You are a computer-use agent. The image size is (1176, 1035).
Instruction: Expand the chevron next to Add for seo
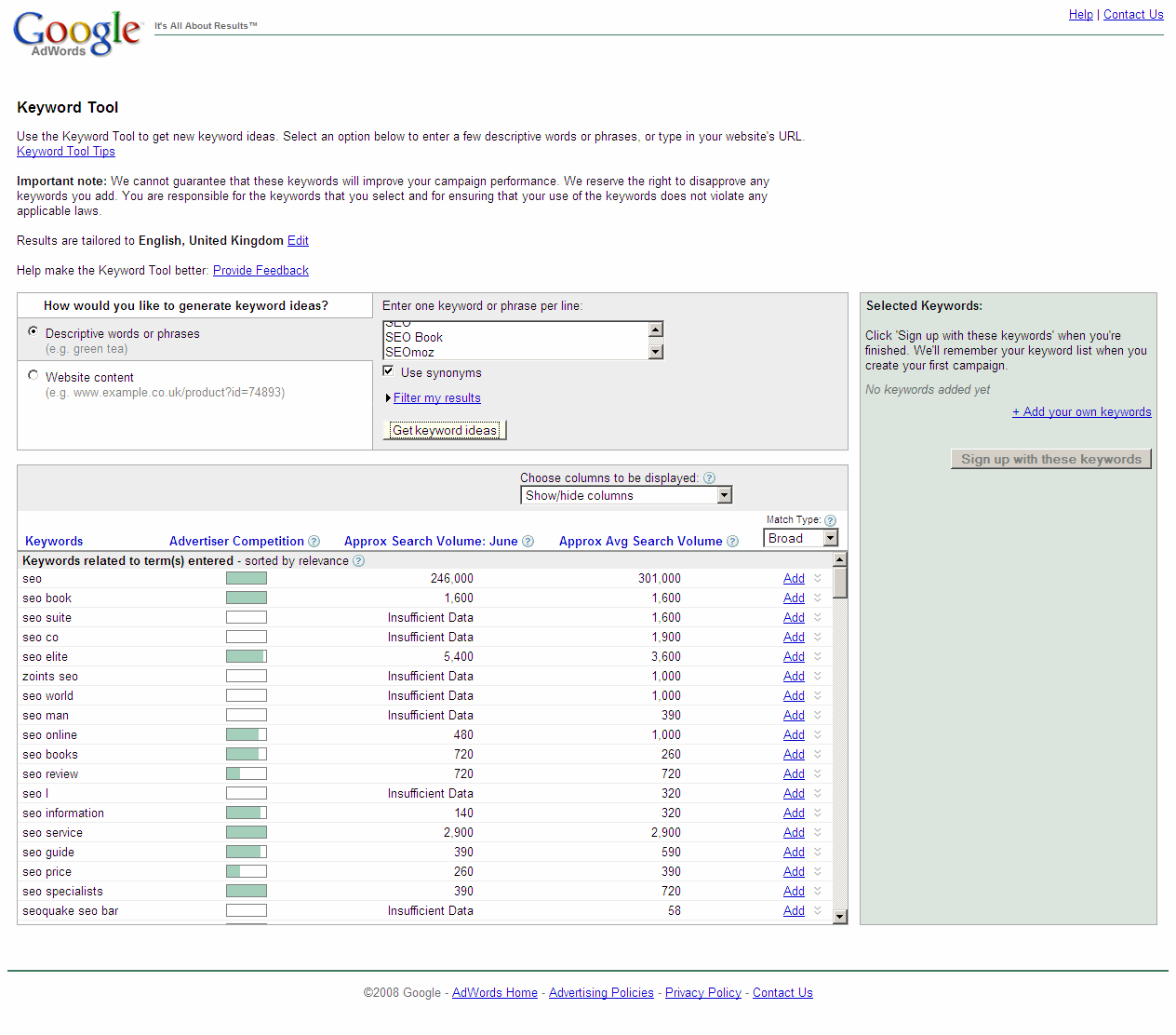(x=817, y=578)
